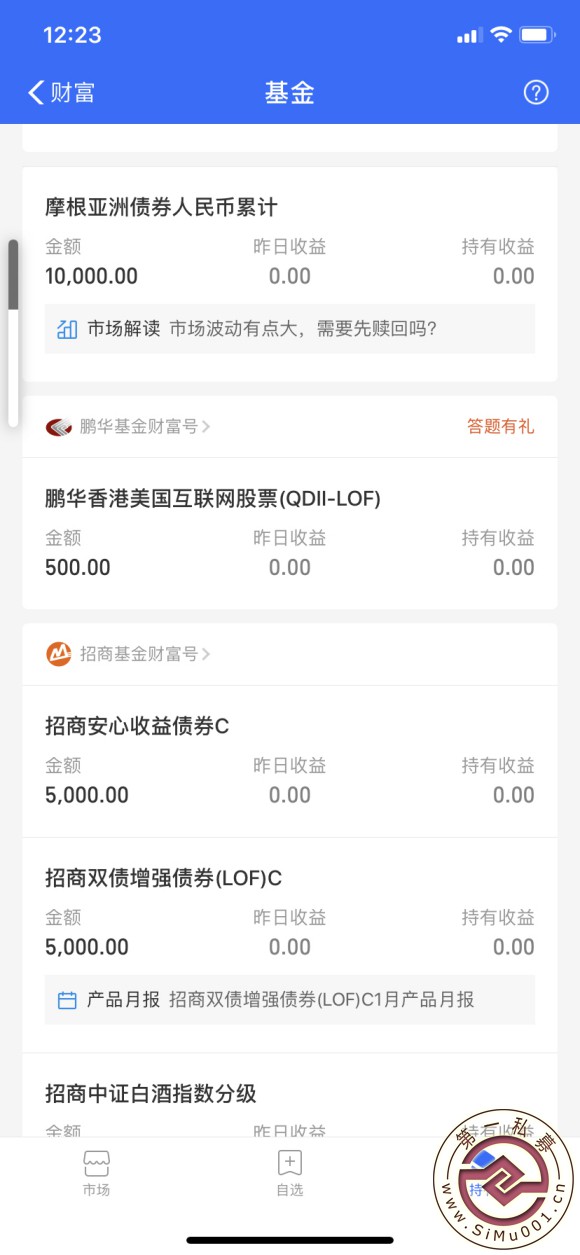Tap the 市场解读 chart icon
Viewport: 580px width, 1255px height.
point(67,329)
